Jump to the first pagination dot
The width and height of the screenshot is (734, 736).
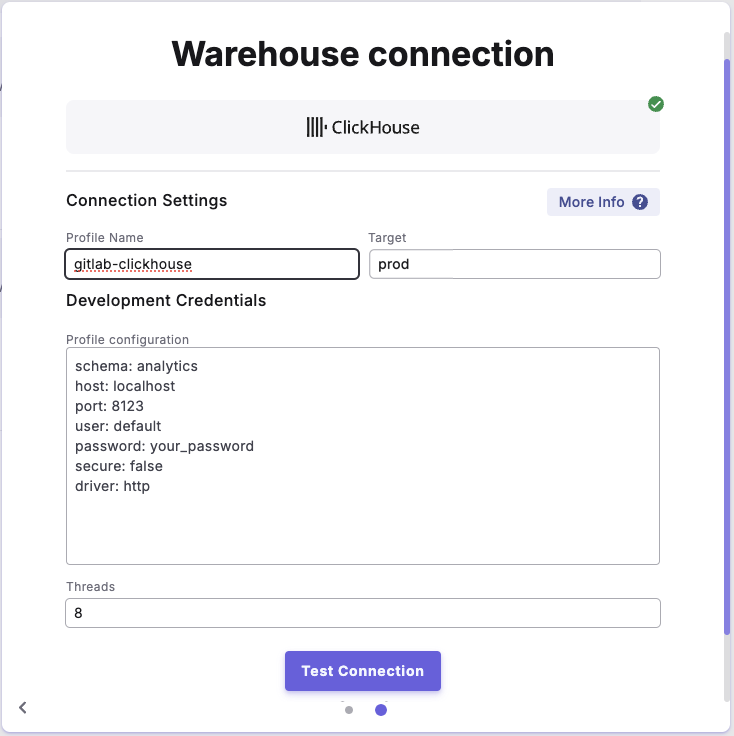coord(349,711)
